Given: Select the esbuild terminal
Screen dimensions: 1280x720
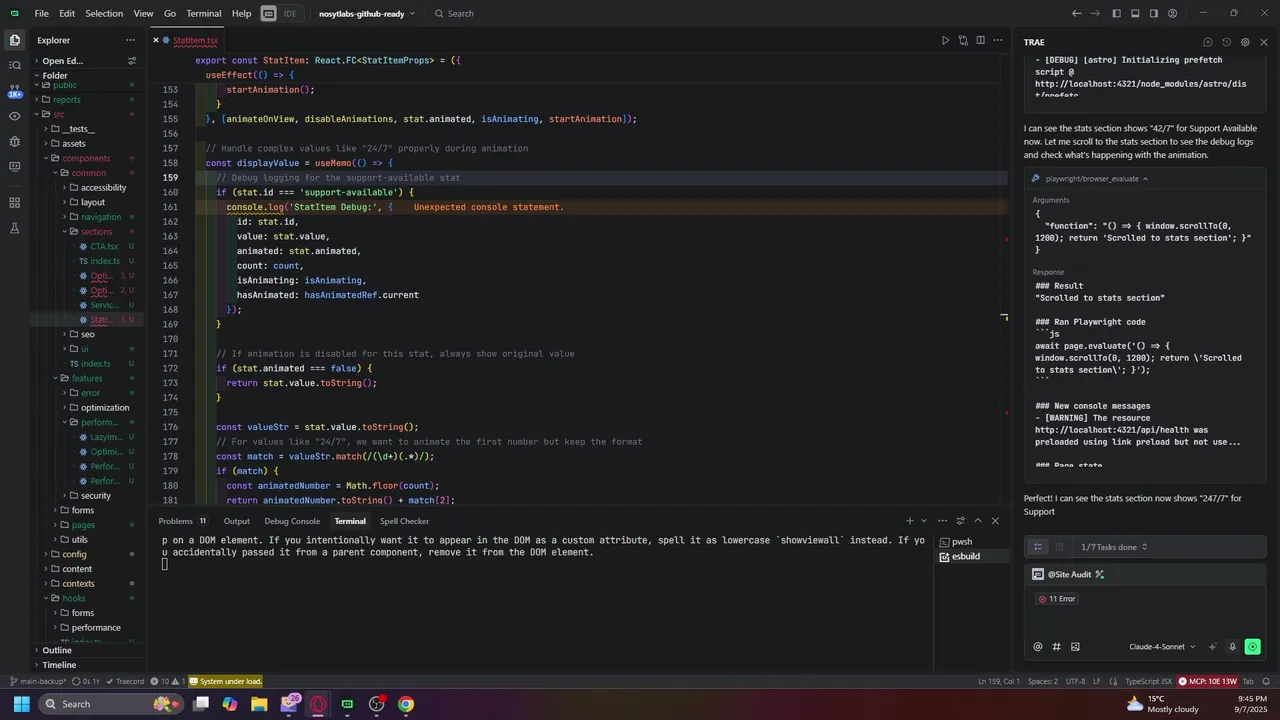Looking at the screenshot, I should (x=966, y=556).
